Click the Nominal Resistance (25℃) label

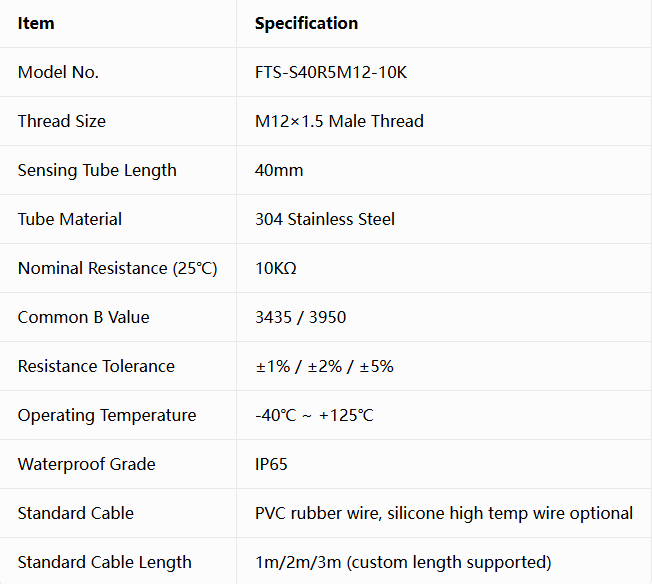pyautogui.click(x=117, y=268)
